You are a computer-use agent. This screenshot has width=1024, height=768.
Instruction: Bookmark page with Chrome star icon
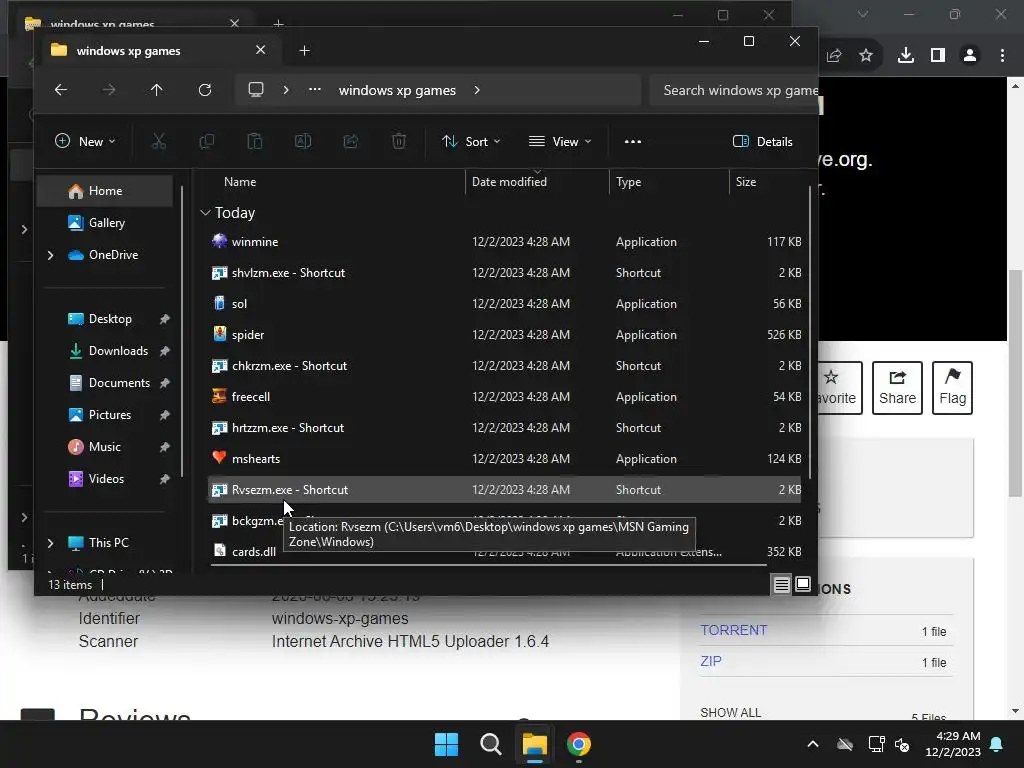pyautogui.click(x=866, y=56)
